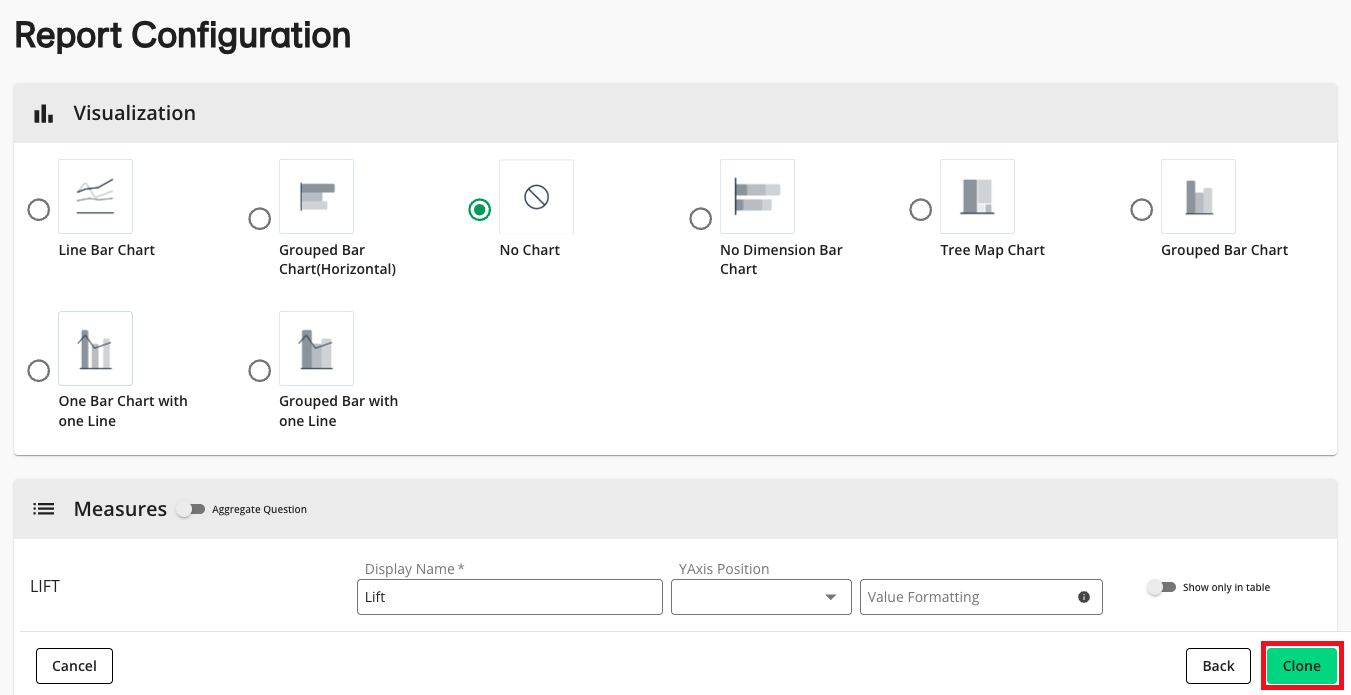Image resolution: width=1351 pixels, height=695 pixels.
Task: Click the Back button
Action: (1218, 666)
